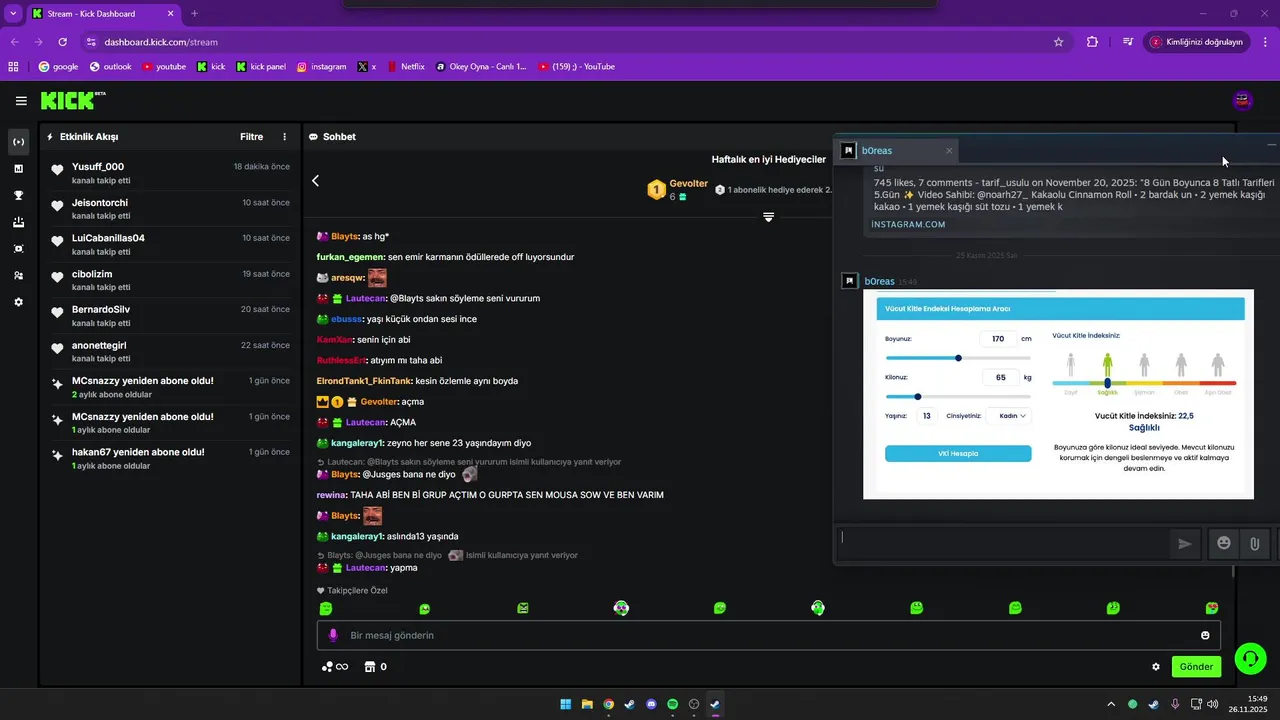Open the user avatar at top right
This screenshot has width=1280, height=720.
pyautogui.click(x=1243, y=100)
